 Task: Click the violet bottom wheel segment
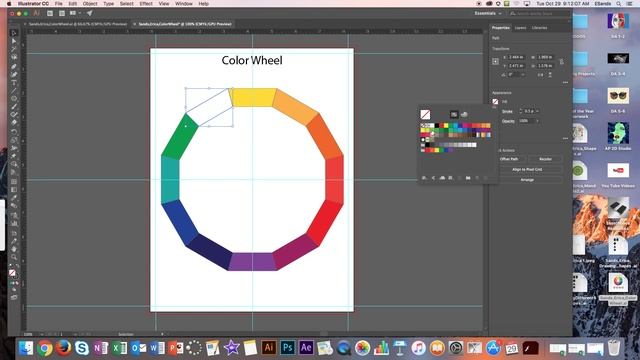point(253,262)
